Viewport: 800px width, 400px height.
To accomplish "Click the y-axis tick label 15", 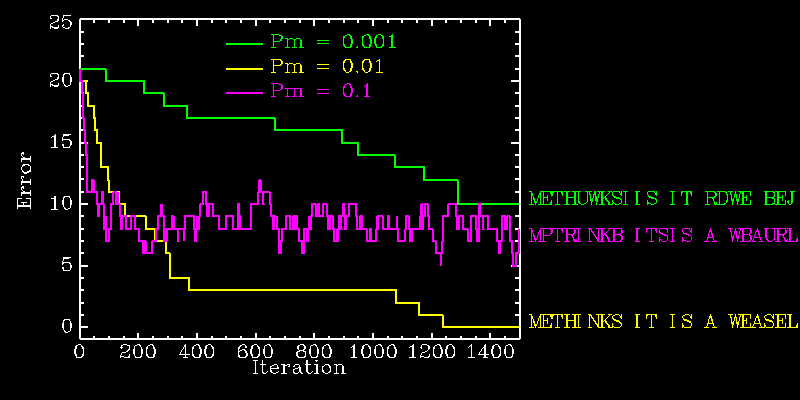I will [61, 142].
